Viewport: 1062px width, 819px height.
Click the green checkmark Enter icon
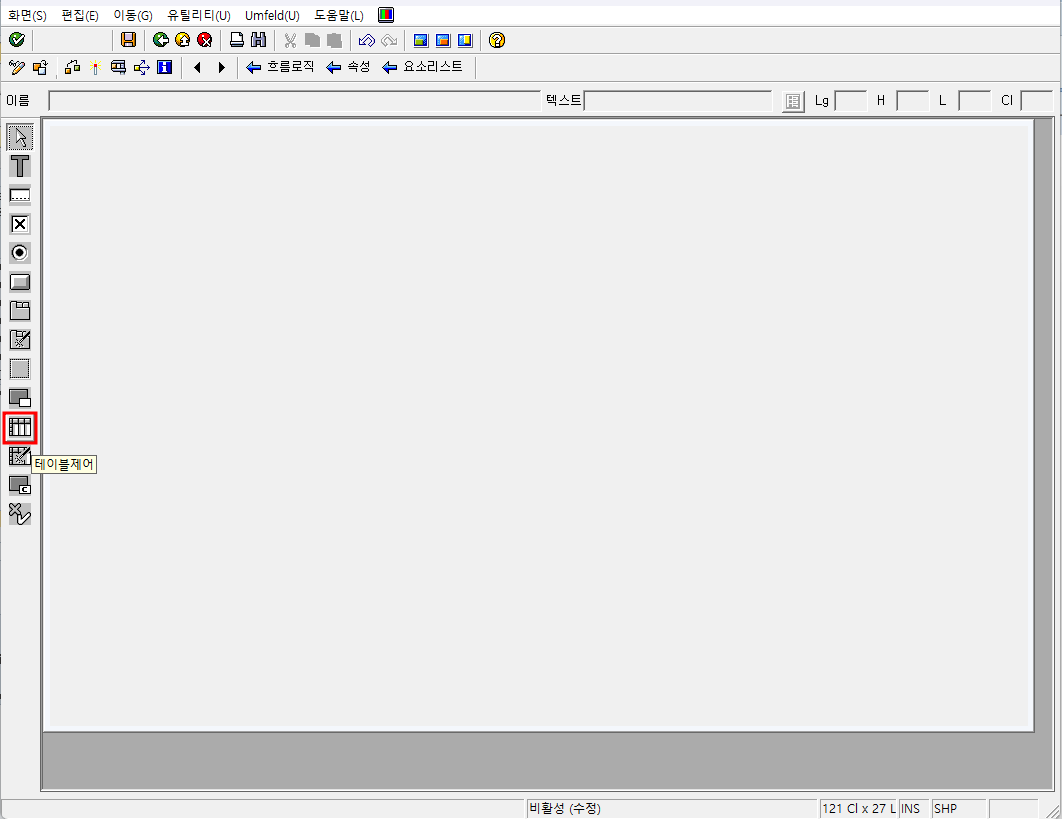[x=17, y=40]
